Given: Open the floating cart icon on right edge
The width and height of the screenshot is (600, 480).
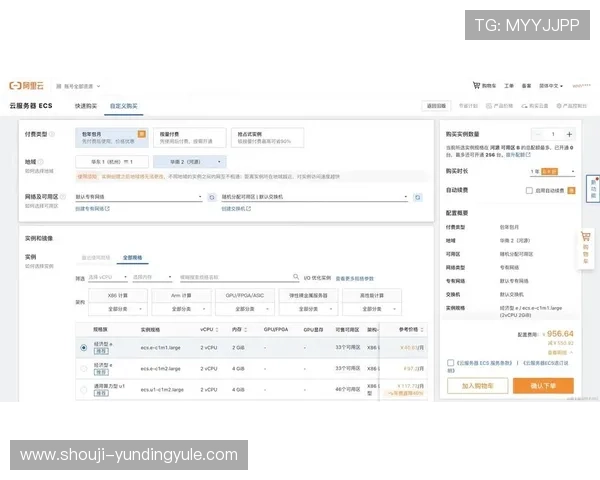Looking at the screenshot, I should (585, 236).
